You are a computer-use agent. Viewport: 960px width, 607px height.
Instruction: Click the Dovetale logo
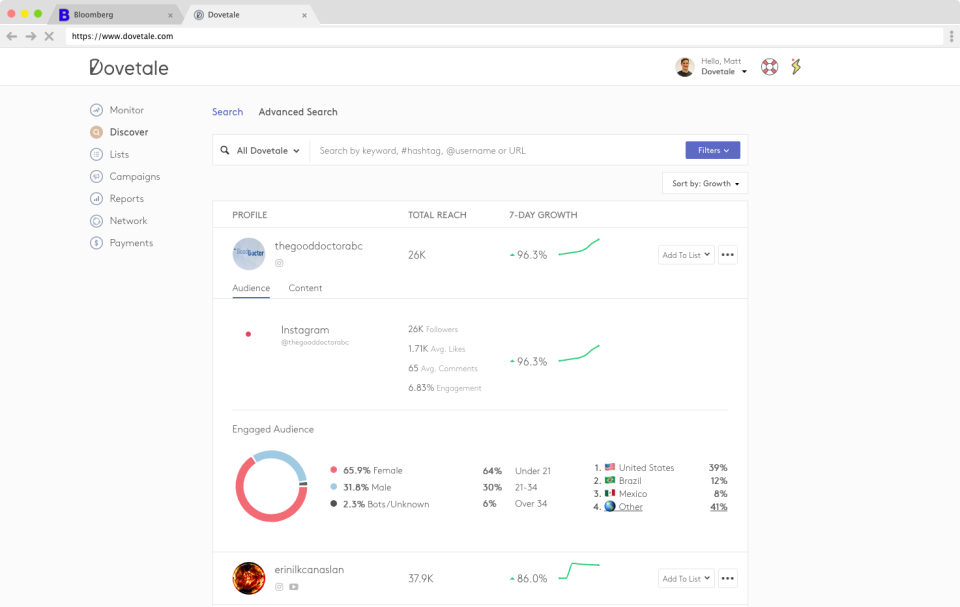click(129, 68)
